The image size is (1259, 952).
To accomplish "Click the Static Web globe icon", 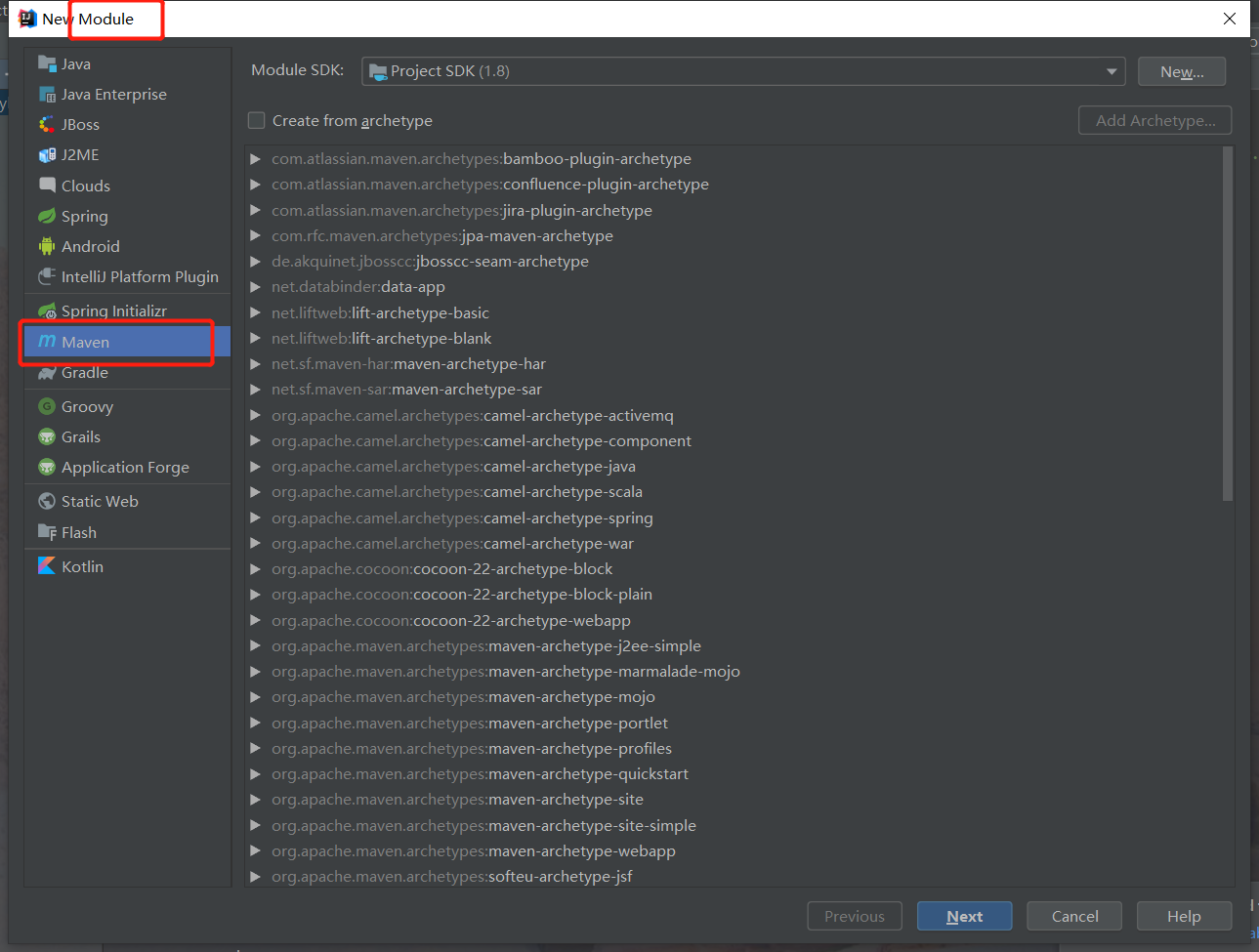I will click(x=47, y=501).
